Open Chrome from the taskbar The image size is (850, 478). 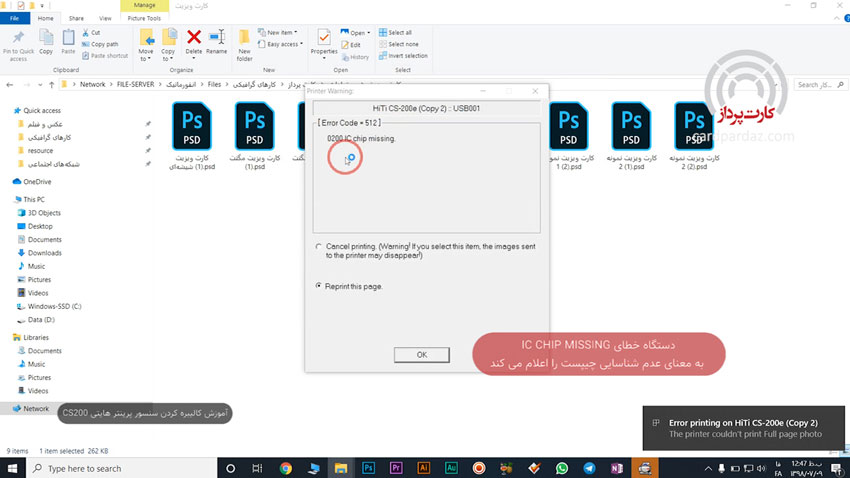tap(286, 468)
